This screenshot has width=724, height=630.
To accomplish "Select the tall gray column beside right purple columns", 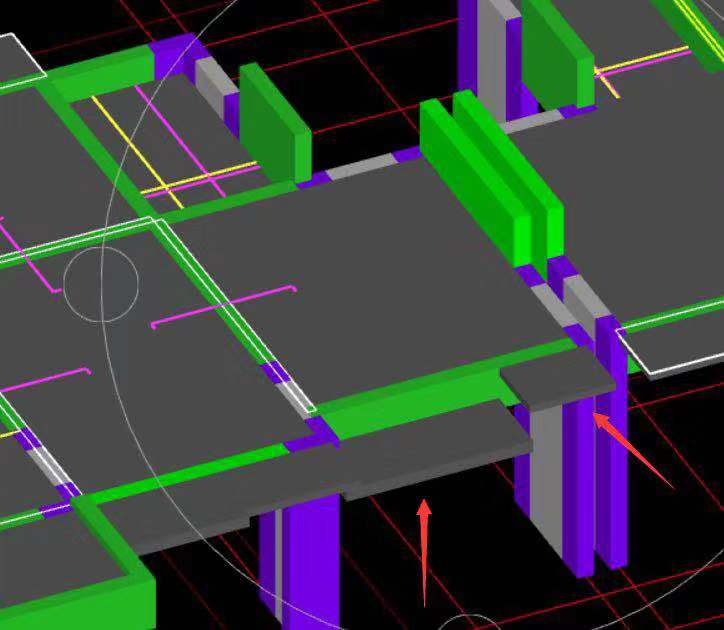I will [x=546, y=480].
